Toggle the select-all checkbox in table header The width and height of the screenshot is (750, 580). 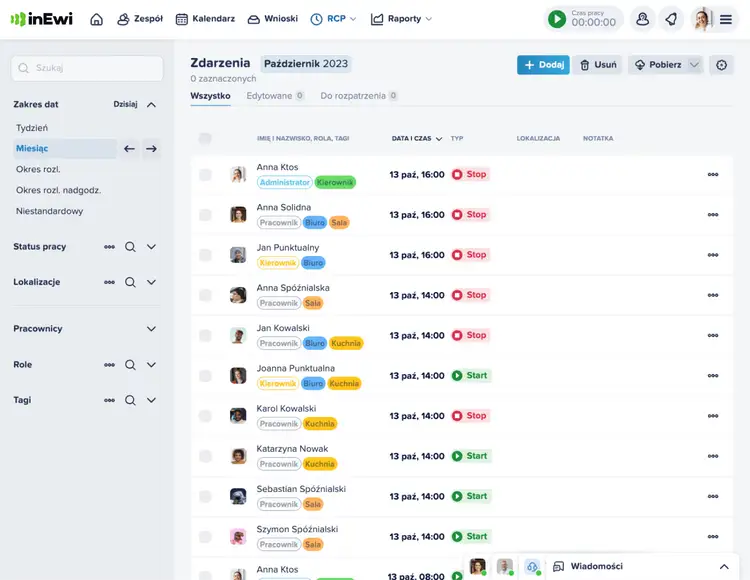point(205,139)
